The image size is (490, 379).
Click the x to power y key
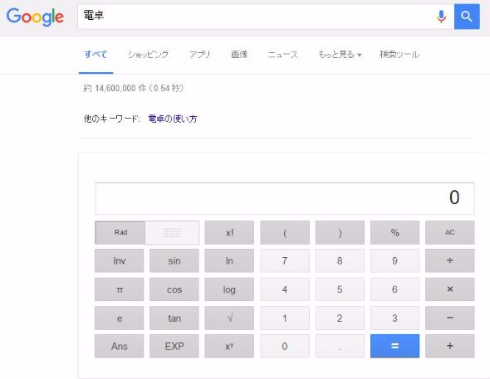pos(229,346)
